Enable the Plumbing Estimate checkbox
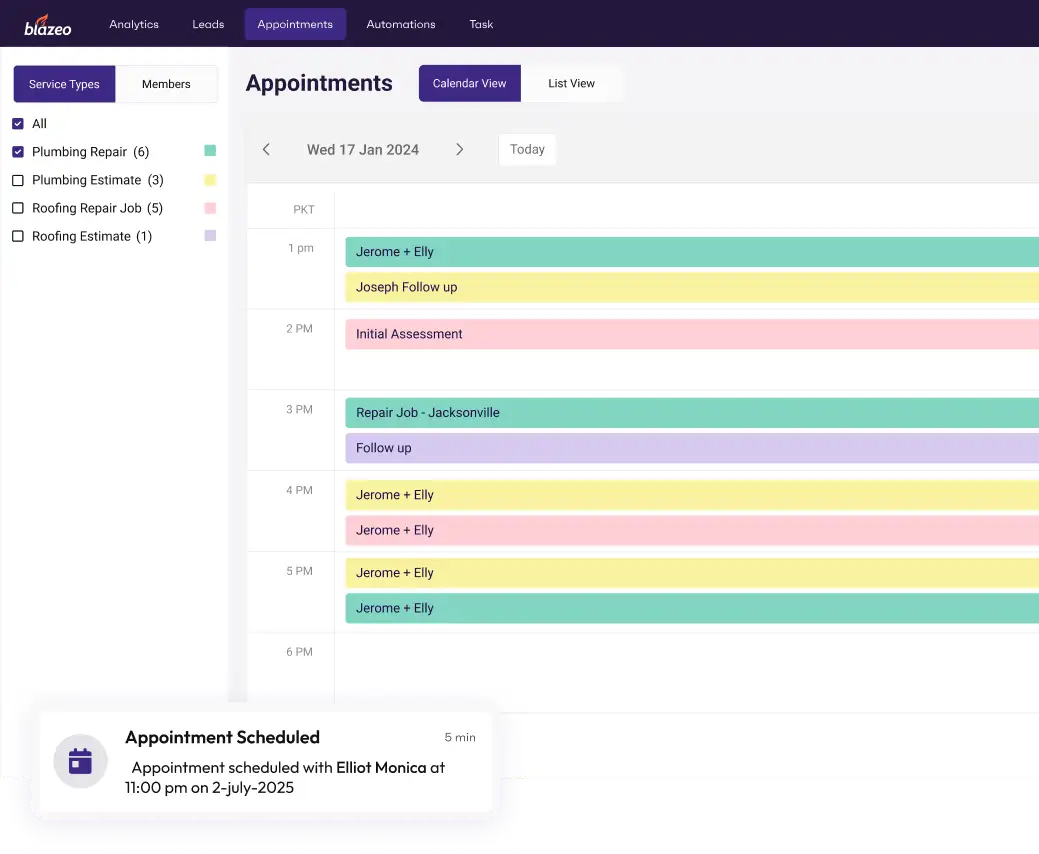 [x=18, y=180]
